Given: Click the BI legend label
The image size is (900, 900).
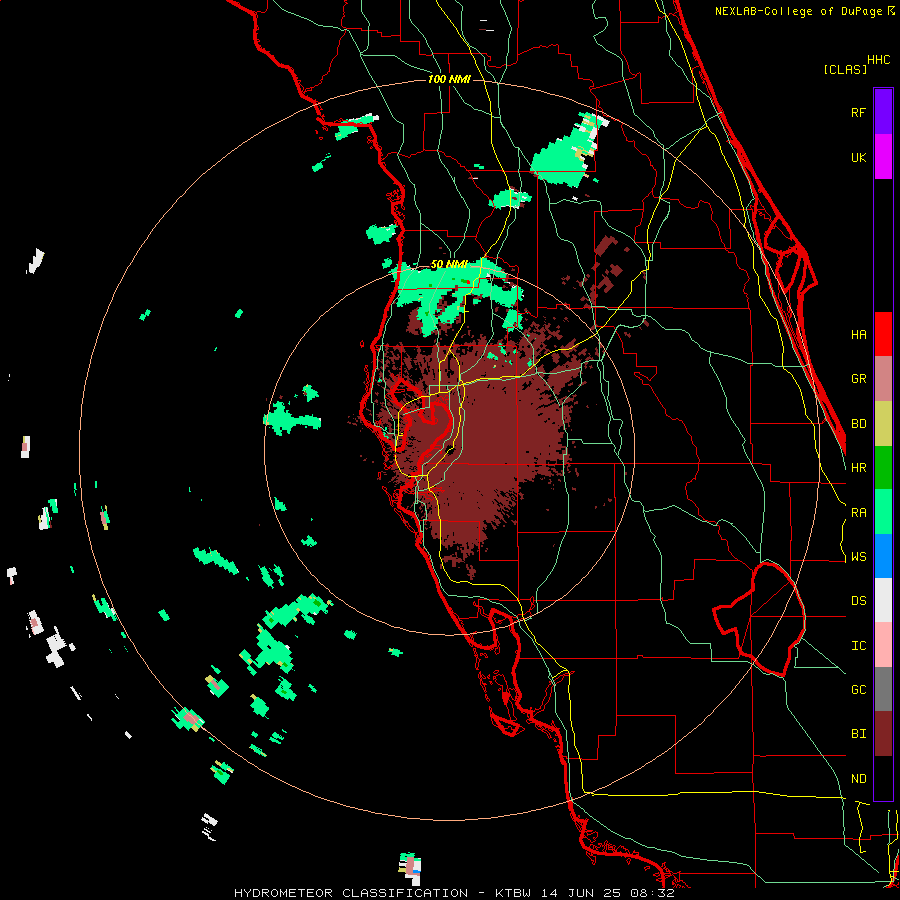Looking at the screenshot, I should tap(858, 734).
